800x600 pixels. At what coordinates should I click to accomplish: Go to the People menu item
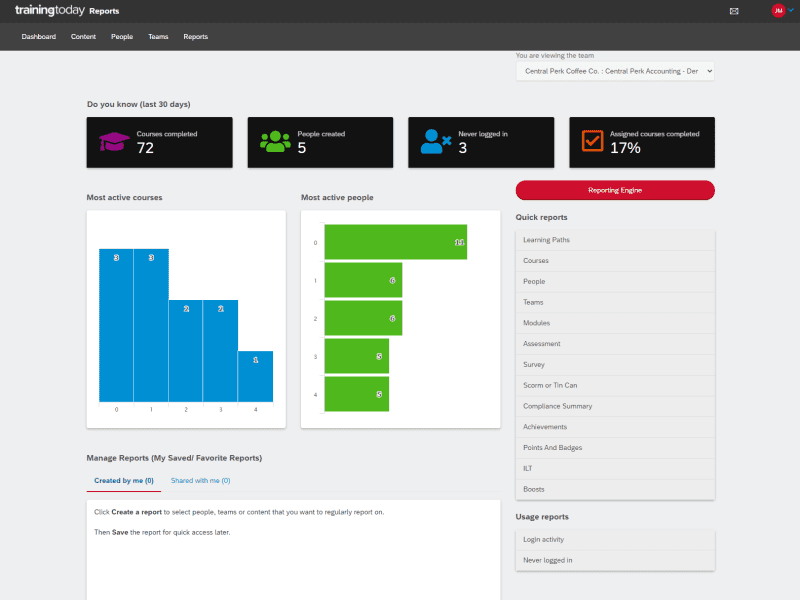[122, 37]
